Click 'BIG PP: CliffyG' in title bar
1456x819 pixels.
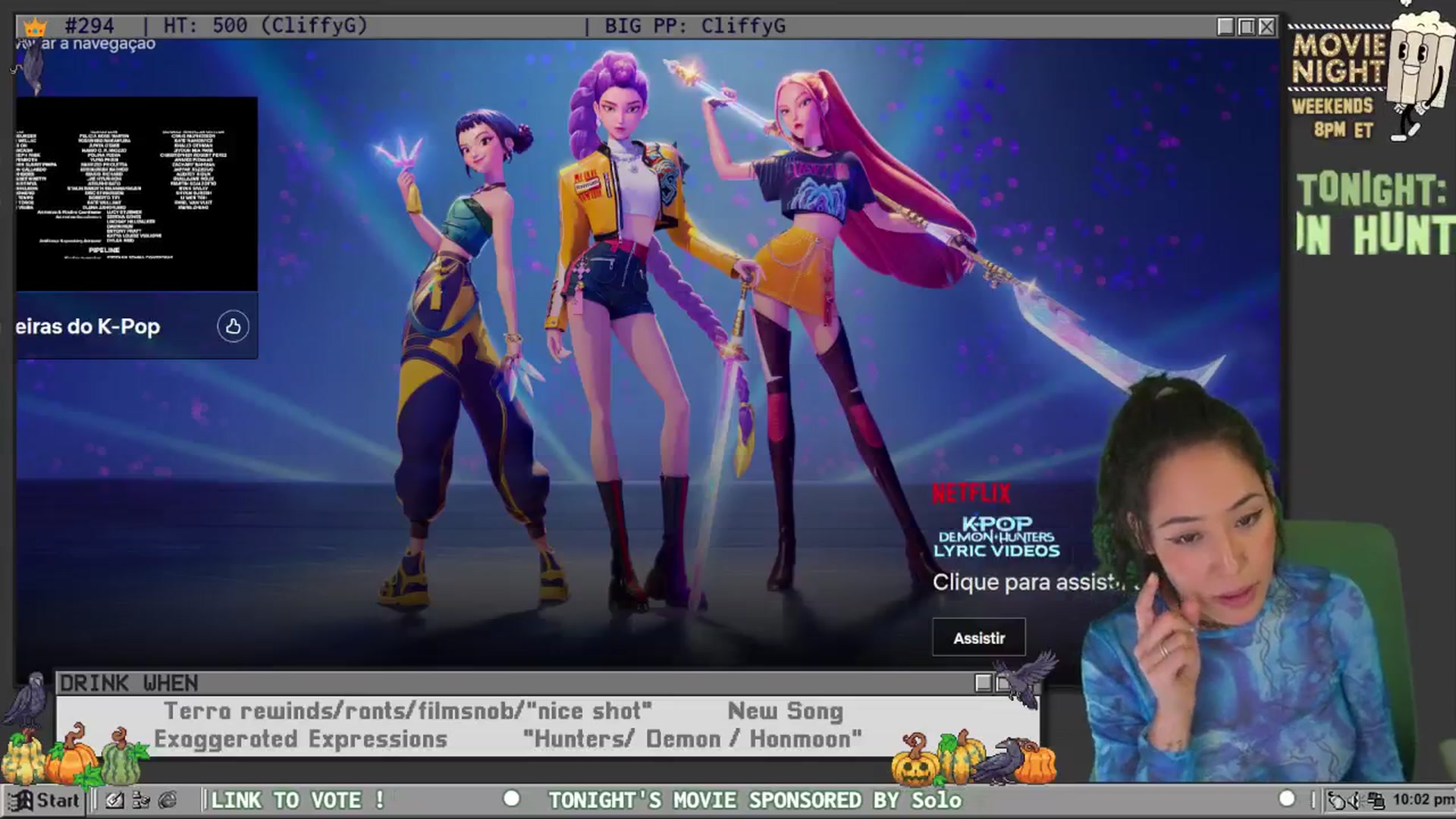(x=695, y=26)
